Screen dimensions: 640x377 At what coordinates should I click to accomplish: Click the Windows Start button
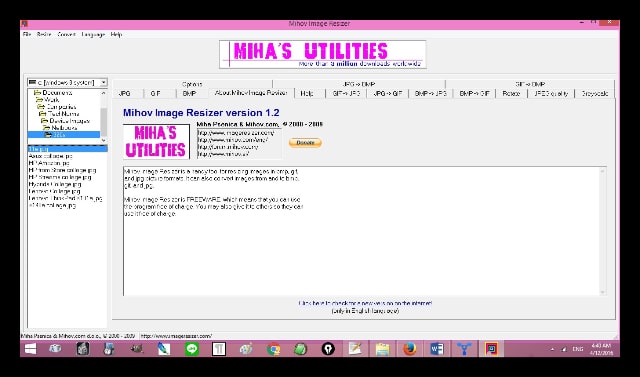pyautogui.click(x=30, y=349)
